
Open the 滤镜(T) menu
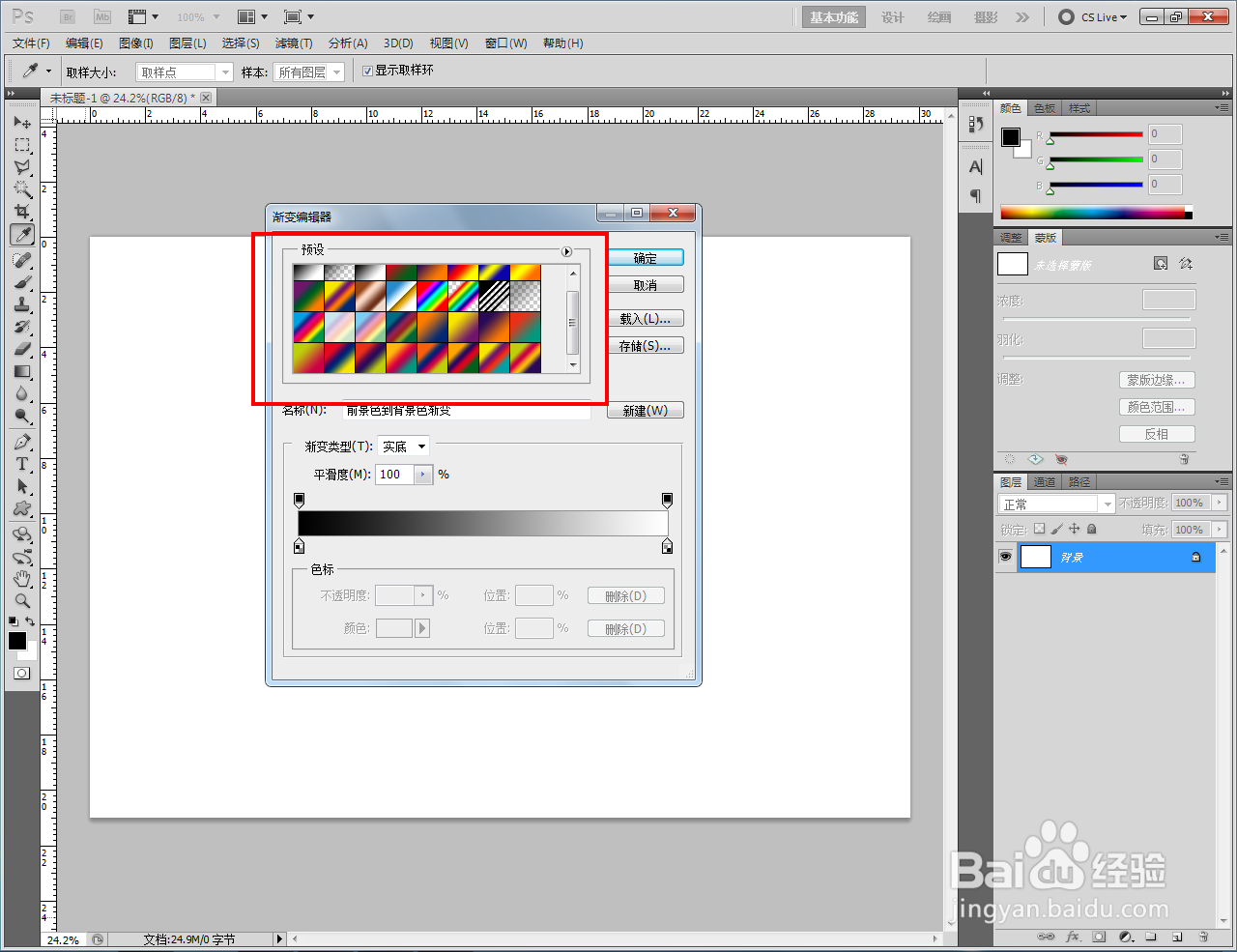coord(294,43)
